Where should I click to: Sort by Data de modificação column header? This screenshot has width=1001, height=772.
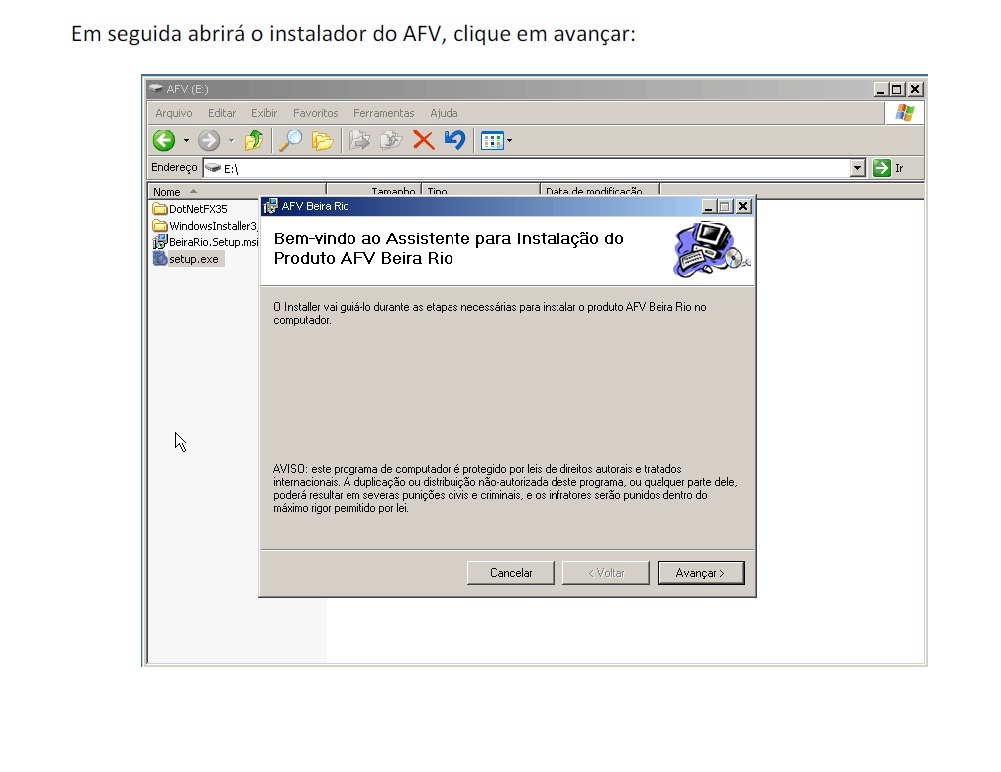tap(600, 191)
